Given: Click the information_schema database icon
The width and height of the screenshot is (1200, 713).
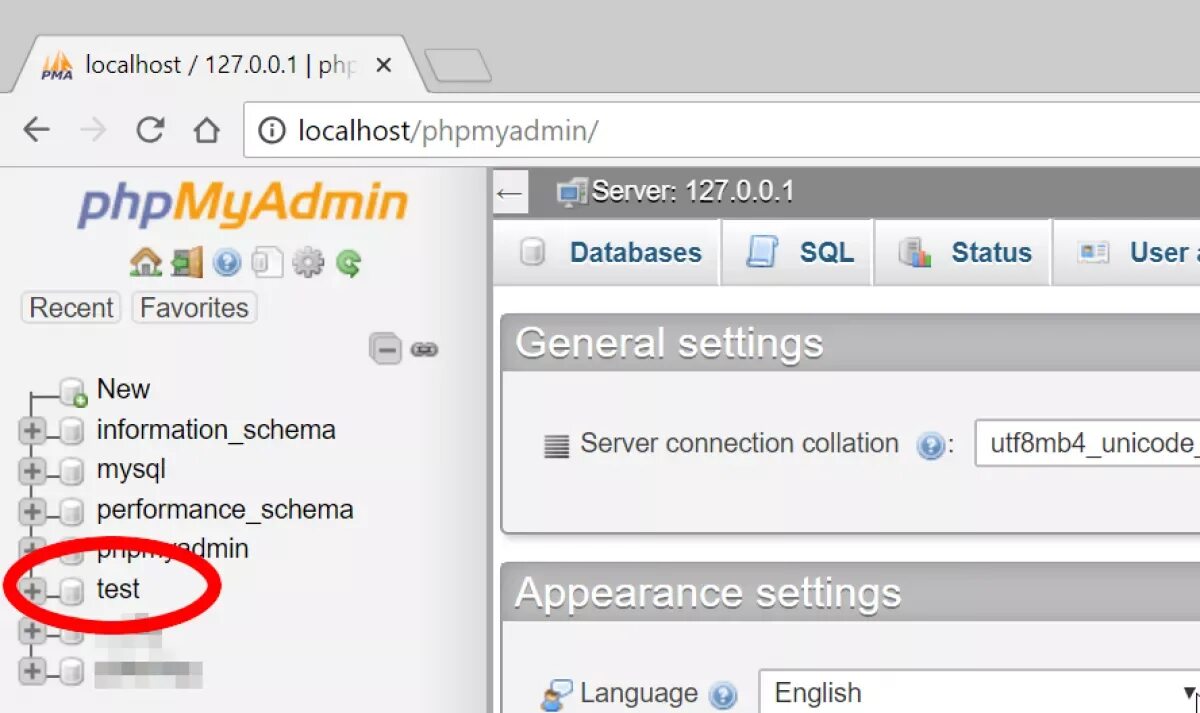Looking at the screenshot, I should coord(71,431).
